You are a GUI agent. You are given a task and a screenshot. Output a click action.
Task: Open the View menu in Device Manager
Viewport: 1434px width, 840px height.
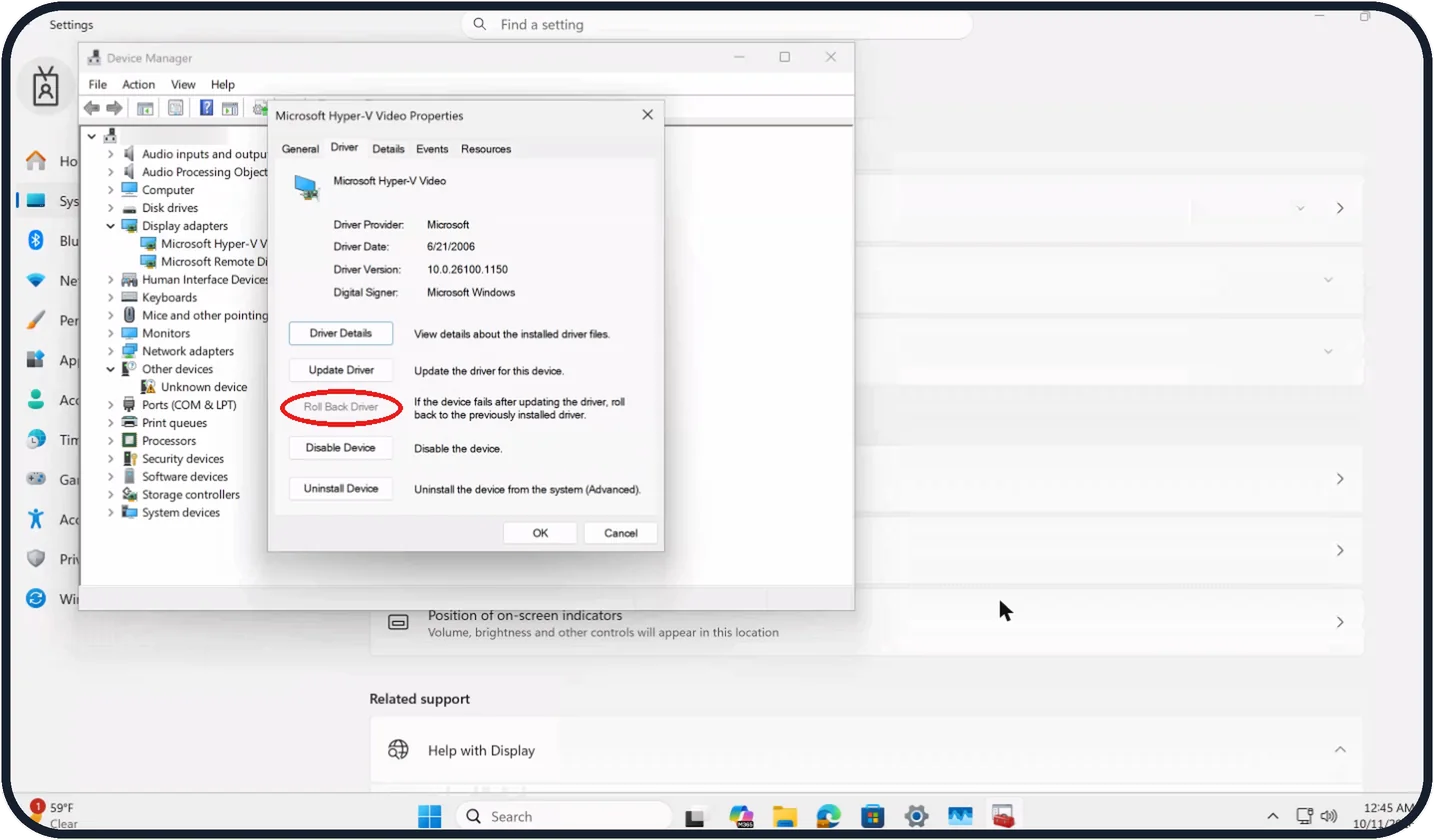(183, 85)
